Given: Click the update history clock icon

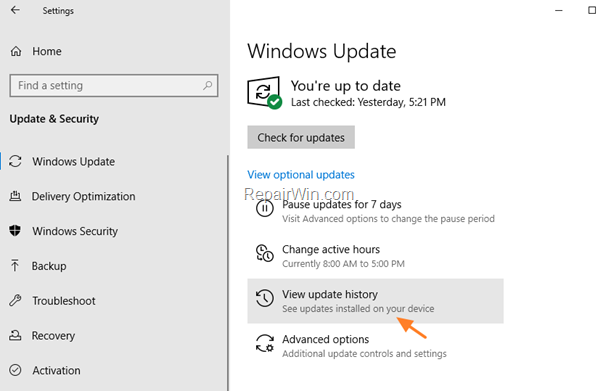Looking at the screenshot, I should [265, 298].
